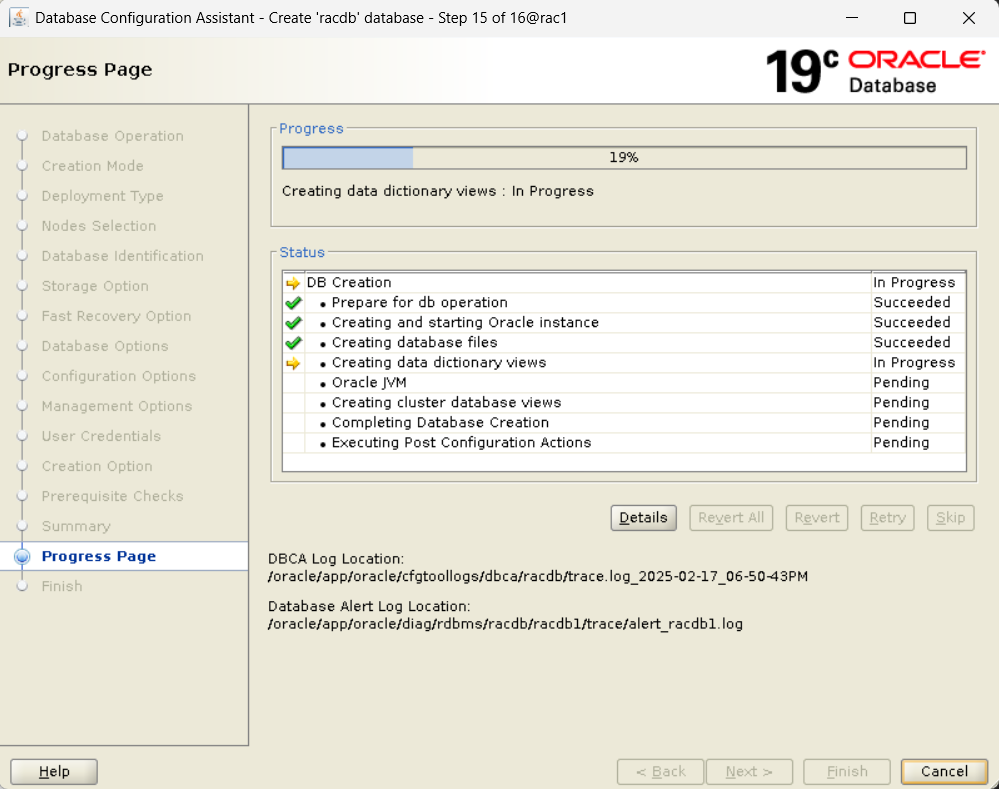Click 'Creating data dictionary views : In Progress' text
Viewport: 999px width, 789px height.
(x=438, y=191)
